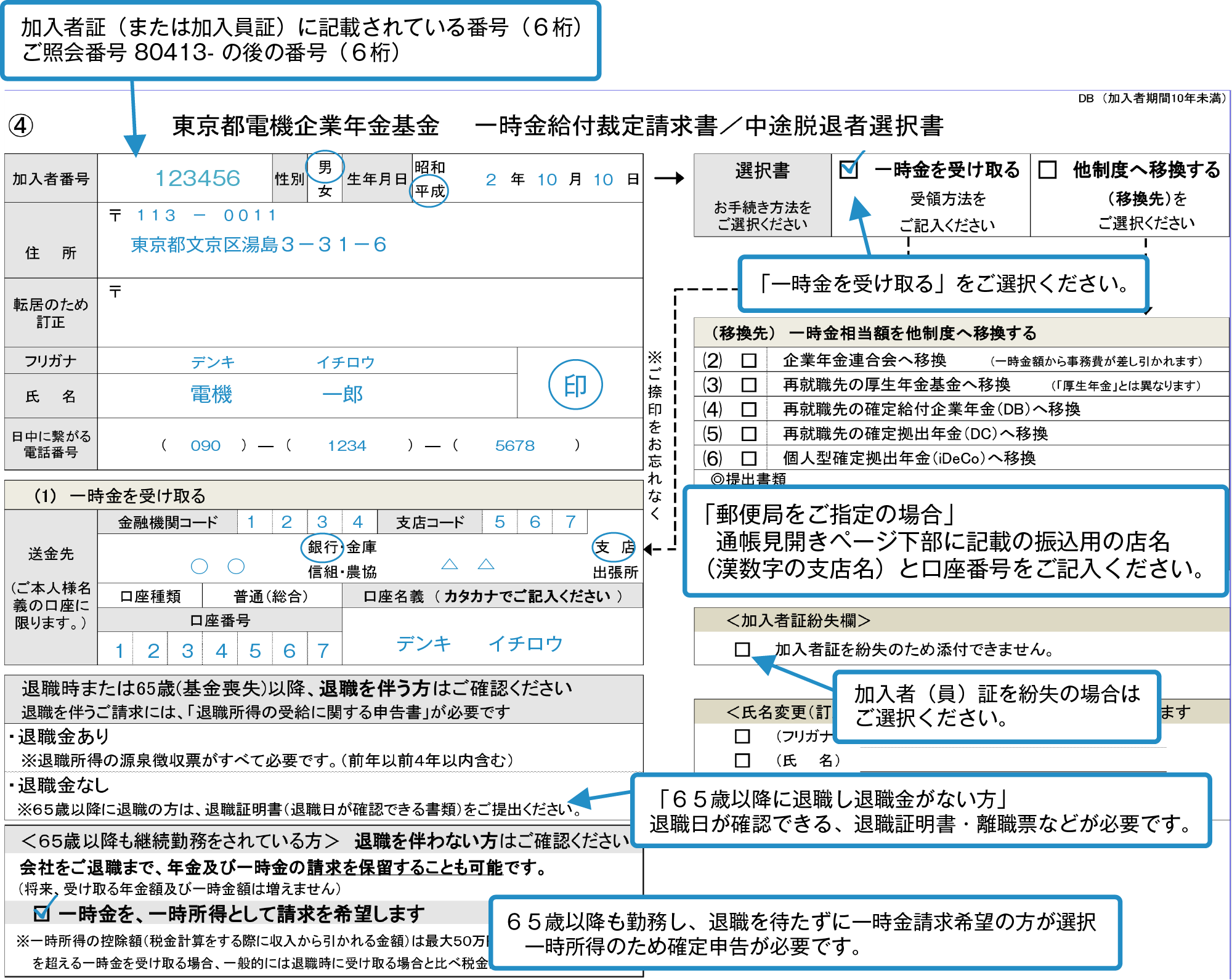
Task: Click the branch name △△ field
Action: (468, 564)
